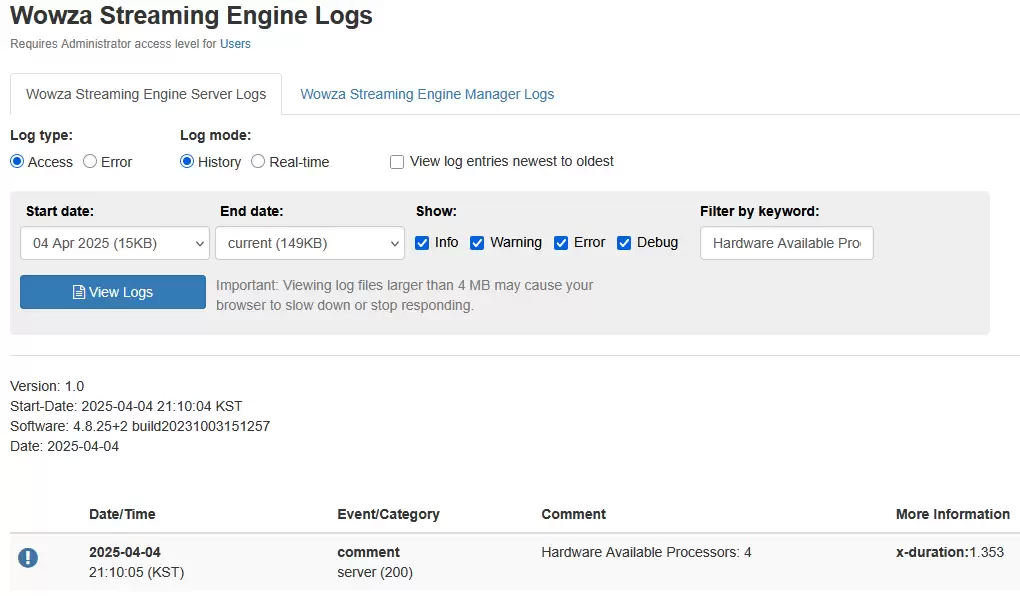The image size is (1020, 596).
Task: Open the Start date dropdown
Action: 114,243
